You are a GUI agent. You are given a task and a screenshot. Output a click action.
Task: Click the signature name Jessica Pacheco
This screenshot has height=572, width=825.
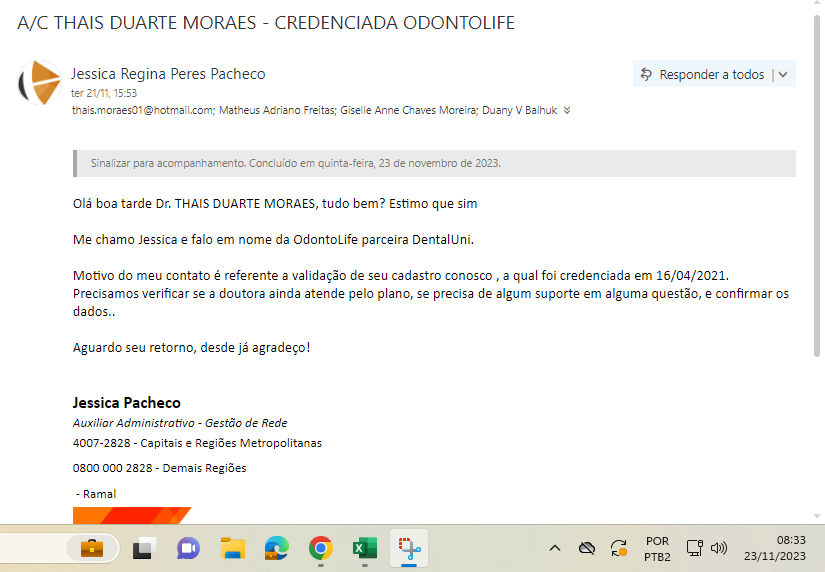pos(127,403)
